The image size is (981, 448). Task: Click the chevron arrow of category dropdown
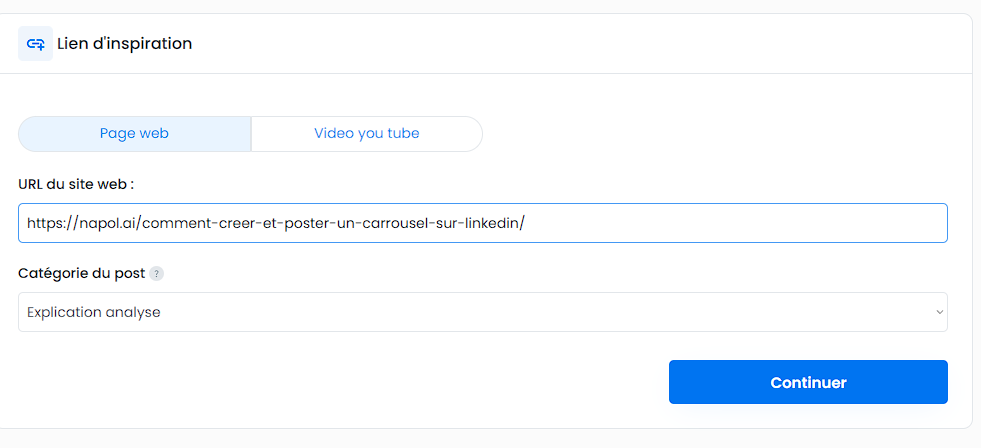pos(939,312)
